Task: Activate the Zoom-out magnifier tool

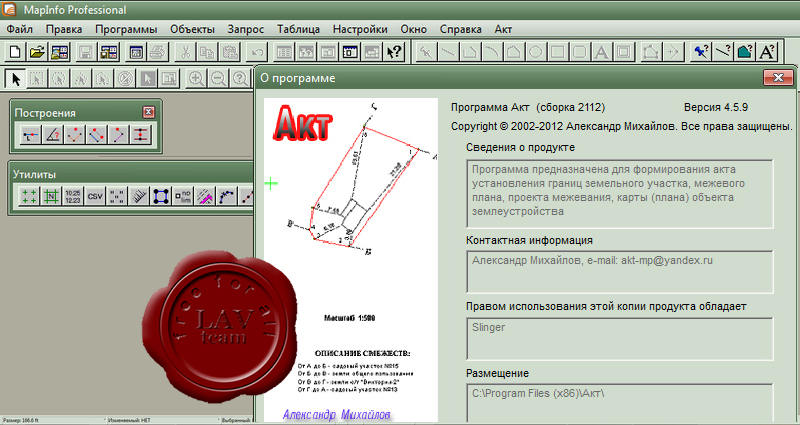Action: click(218, 79)
